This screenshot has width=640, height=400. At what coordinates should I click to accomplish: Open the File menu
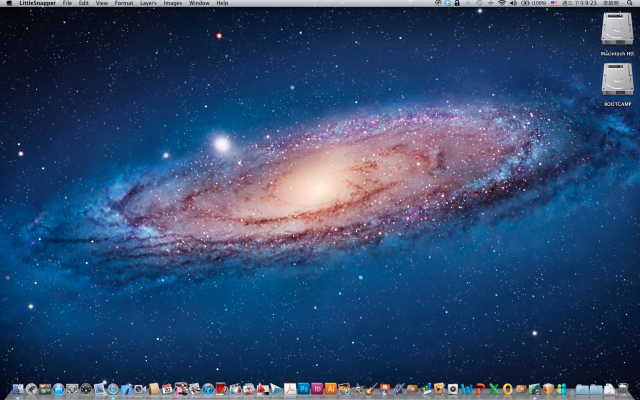[x=67, y=3]
